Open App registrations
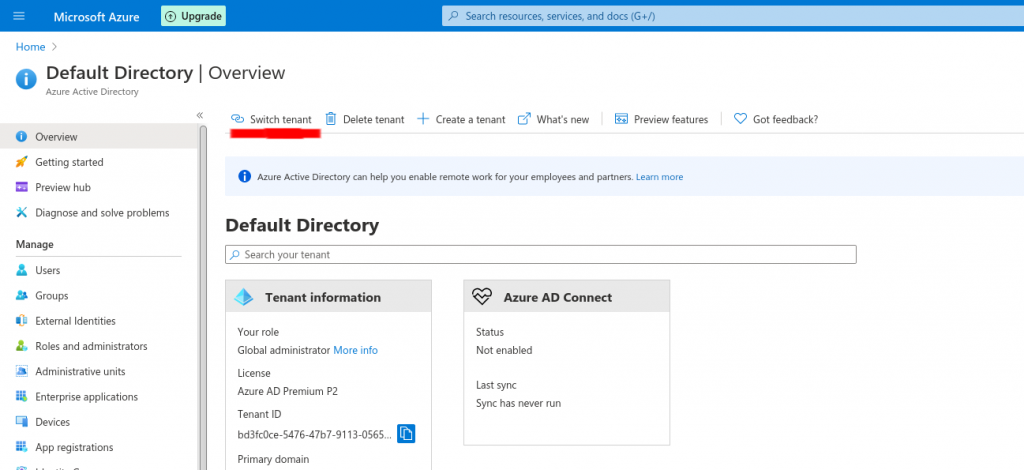Image resolution: width=1024 pixels, height=470 pixels. pos(74,447)
